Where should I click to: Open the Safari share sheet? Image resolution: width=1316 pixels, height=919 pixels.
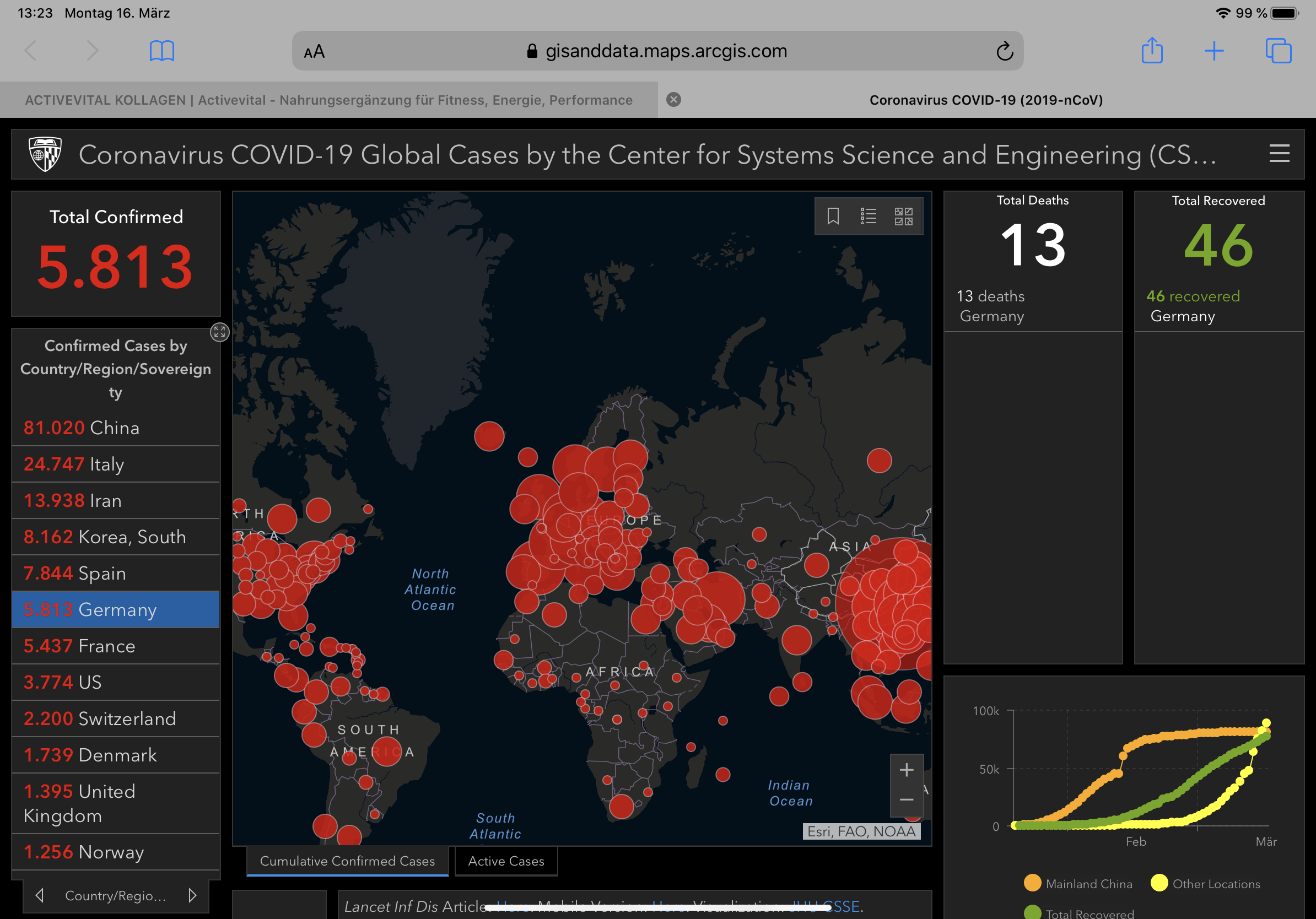point(1152,51)
